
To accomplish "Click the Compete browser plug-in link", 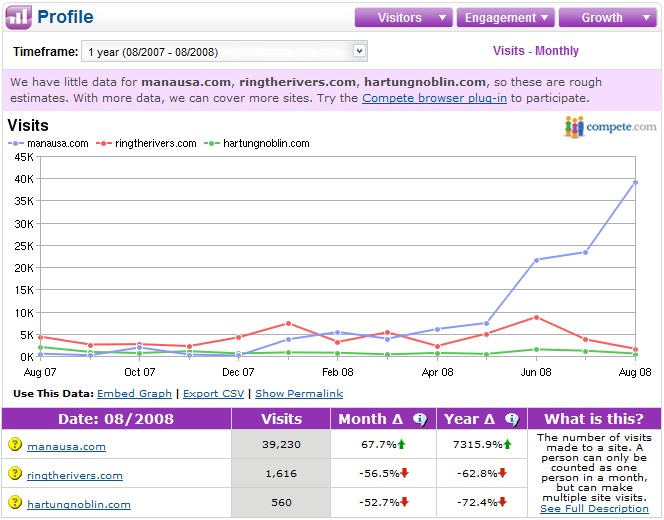I will point(434,98).
